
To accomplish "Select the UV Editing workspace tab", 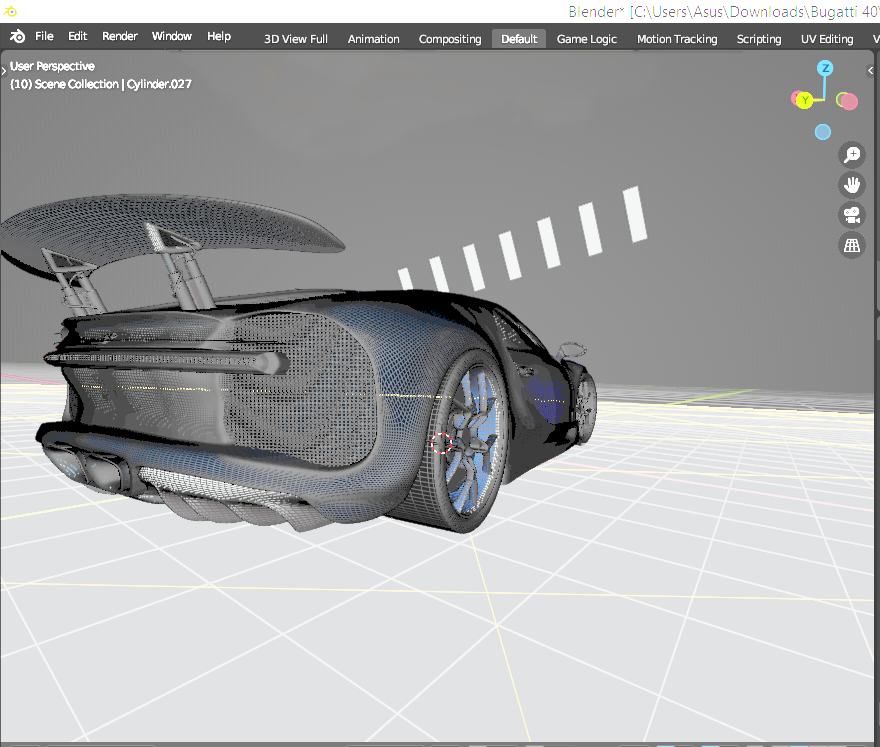I will (827, 39).
